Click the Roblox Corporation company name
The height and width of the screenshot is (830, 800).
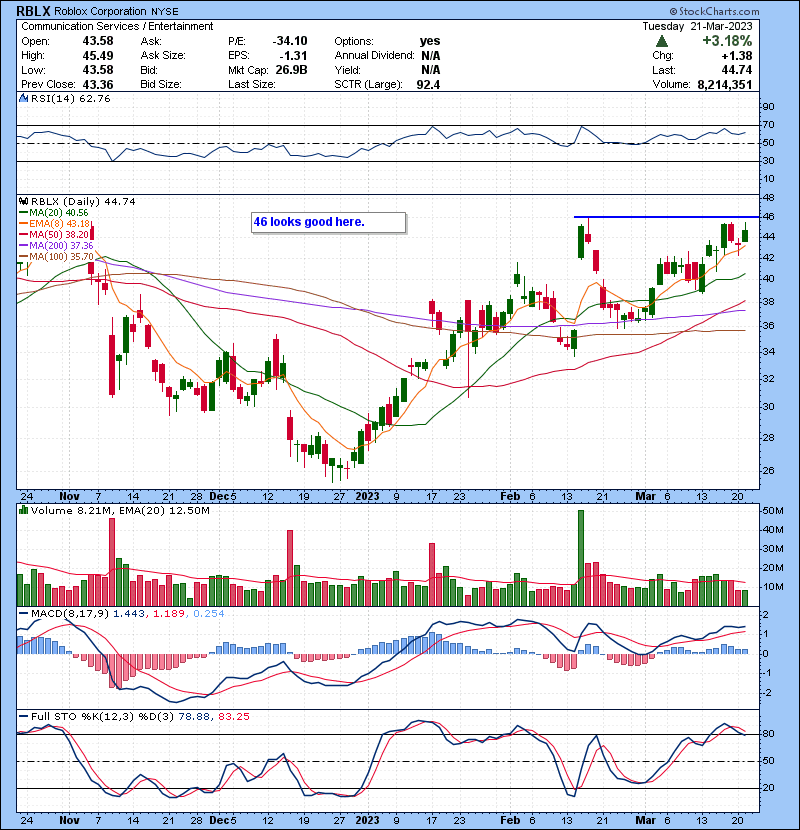[x=100, y=11]
